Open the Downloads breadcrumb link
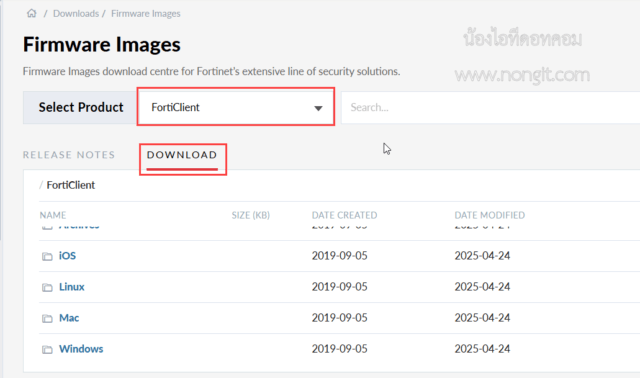 point(76,13)
